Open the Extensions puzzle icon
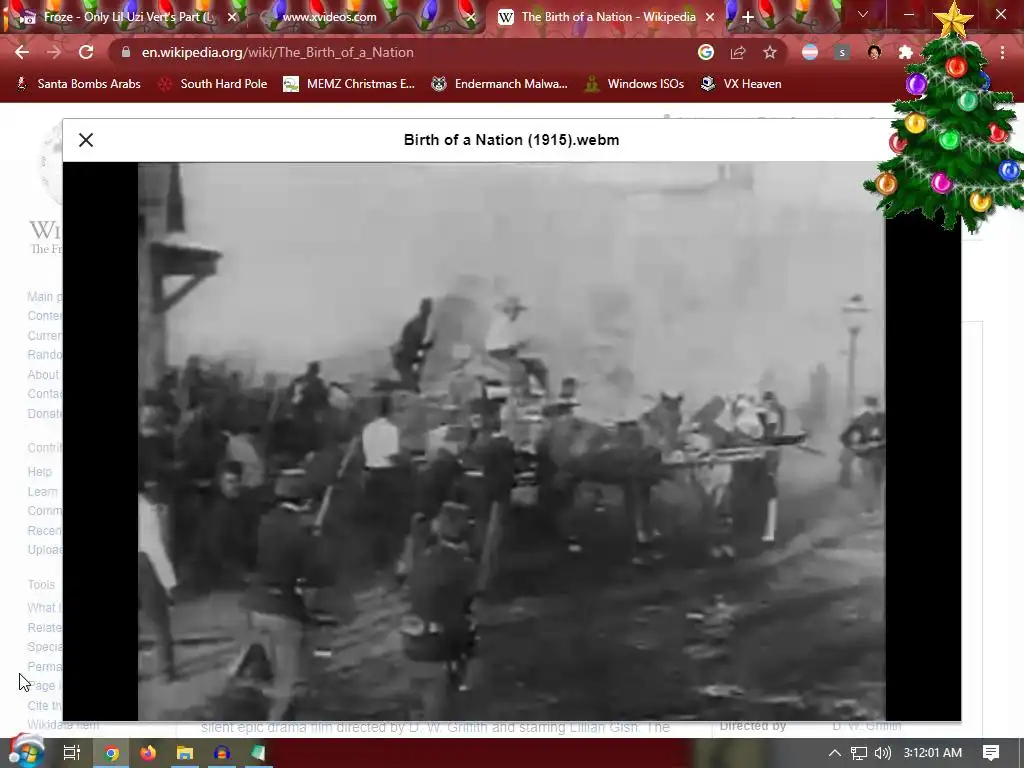The image size is (1024, 768). point(906,52)
